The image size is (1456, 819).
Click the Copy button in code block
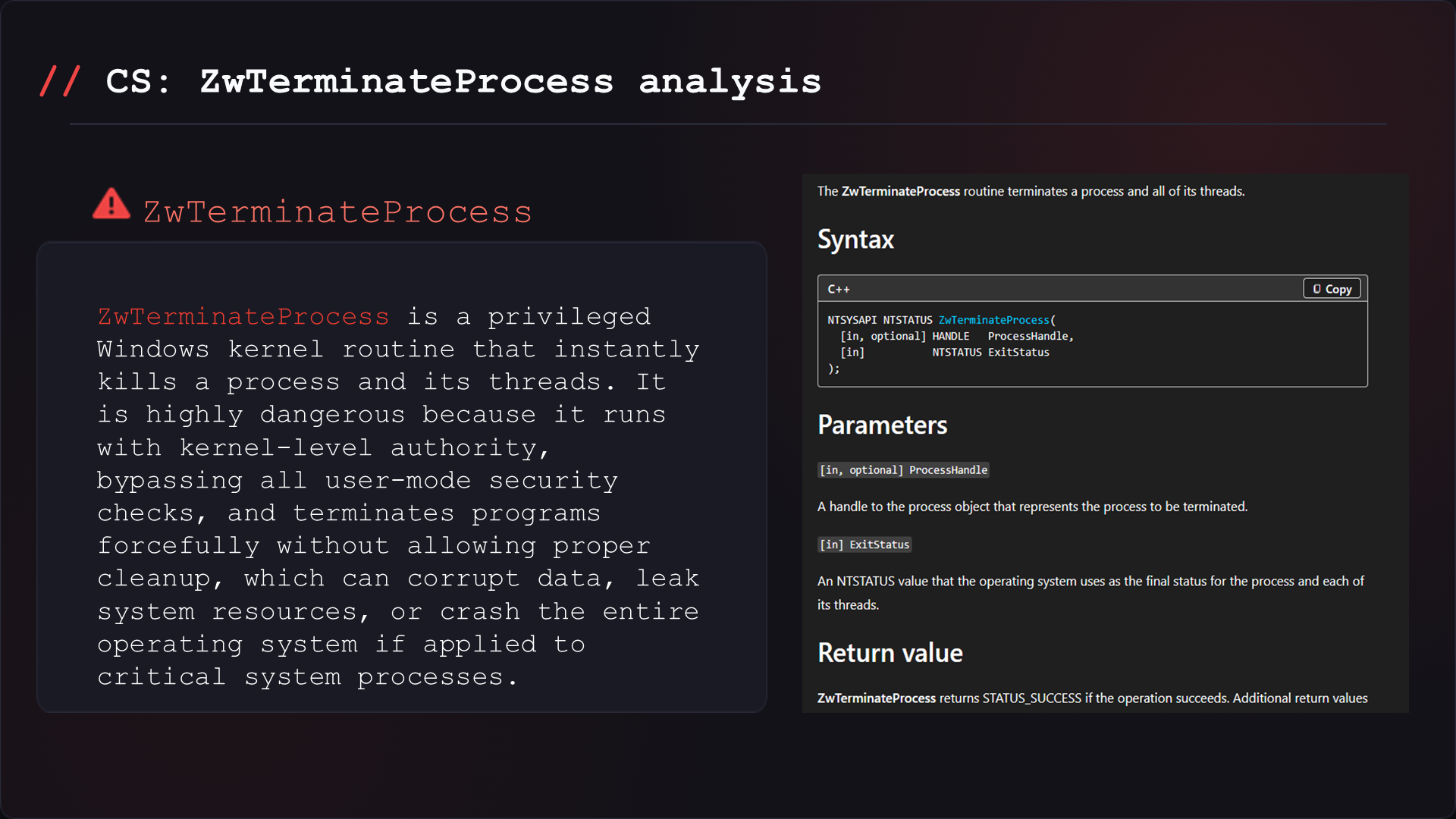click(x=1332, y=289)
